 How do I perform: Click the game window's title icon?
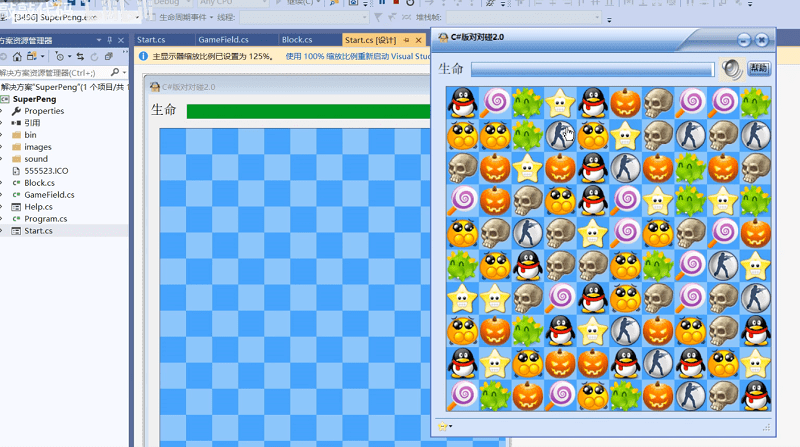(x=443, y=37)
